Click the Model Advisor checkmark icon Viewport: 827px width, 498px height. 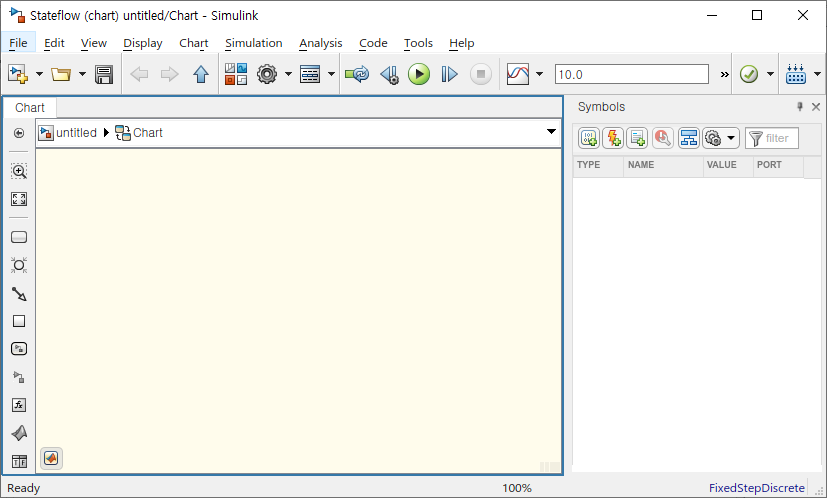749,74
